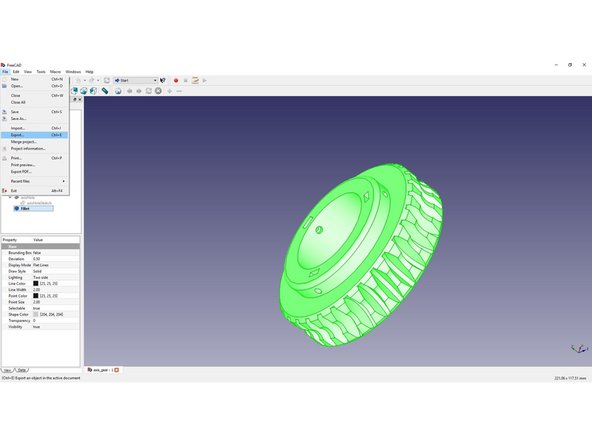592x444 pixels.
Task: Click the browser back arrow icon
Action: coord(130,91)
